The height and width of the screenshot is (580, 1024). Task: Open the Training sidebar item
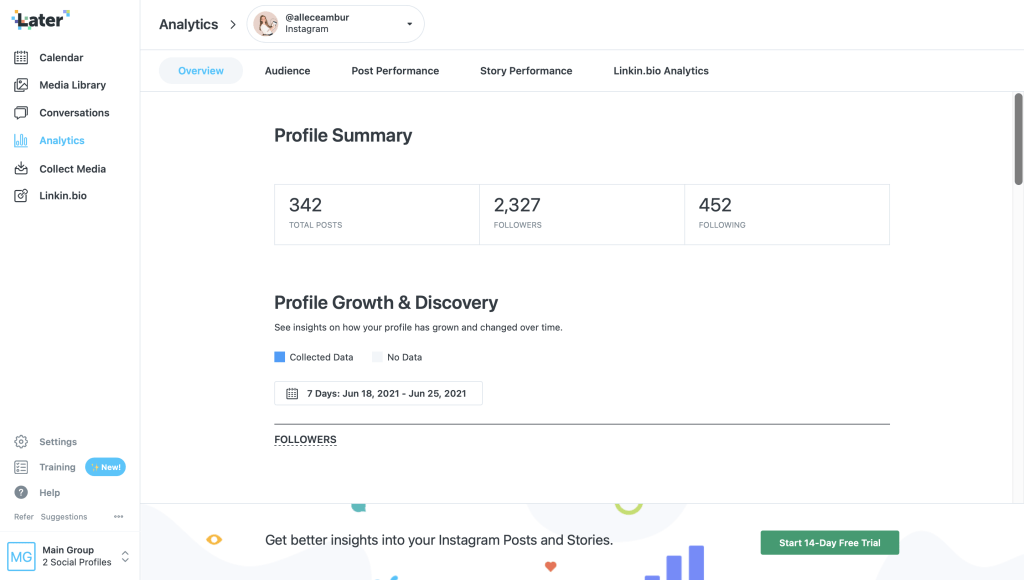click(57, 467)
